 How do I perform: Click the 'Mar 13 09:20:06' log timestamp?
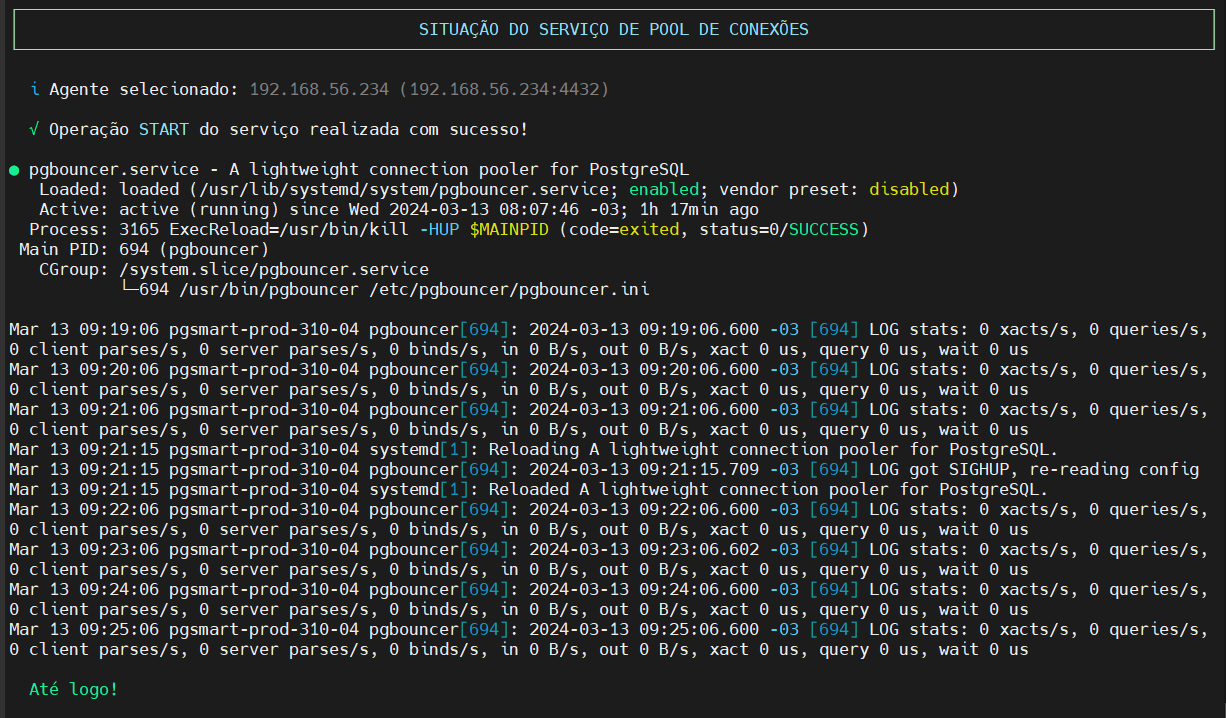pyautogui.click(x=84, y=370)
